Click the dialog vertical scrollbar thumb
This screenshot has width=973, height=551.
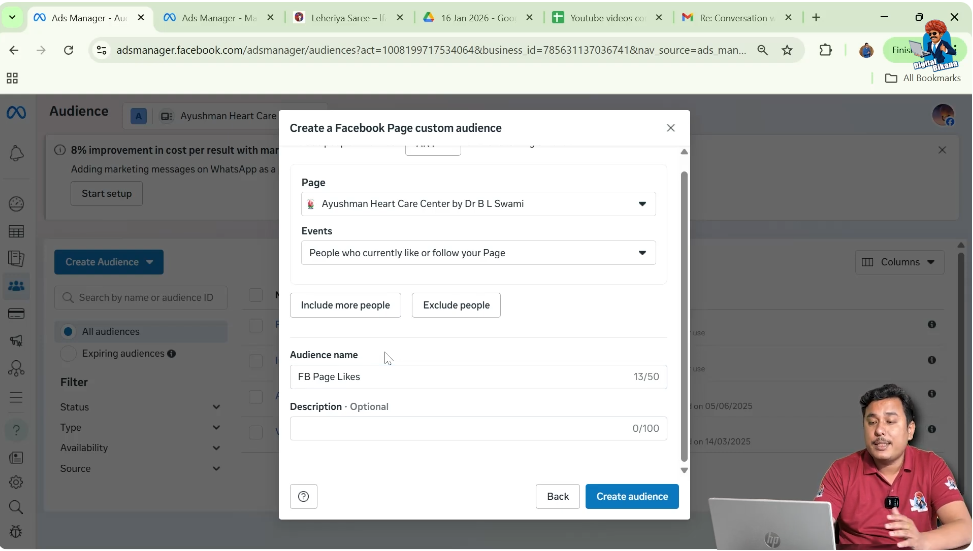[684, 316]
